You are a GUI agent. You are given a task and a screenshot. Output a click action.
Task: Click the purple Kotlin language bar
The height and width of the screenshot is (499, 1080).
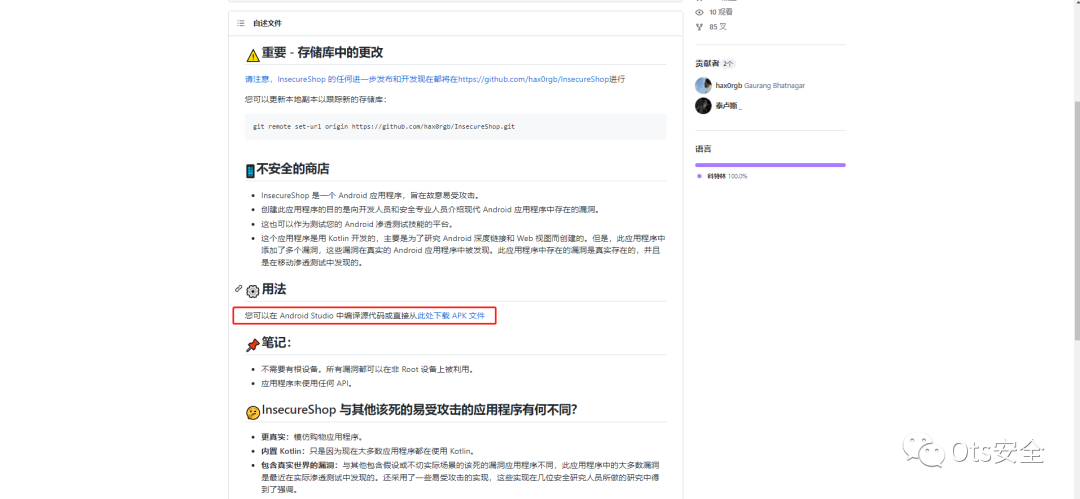click(x=770, y=165)
